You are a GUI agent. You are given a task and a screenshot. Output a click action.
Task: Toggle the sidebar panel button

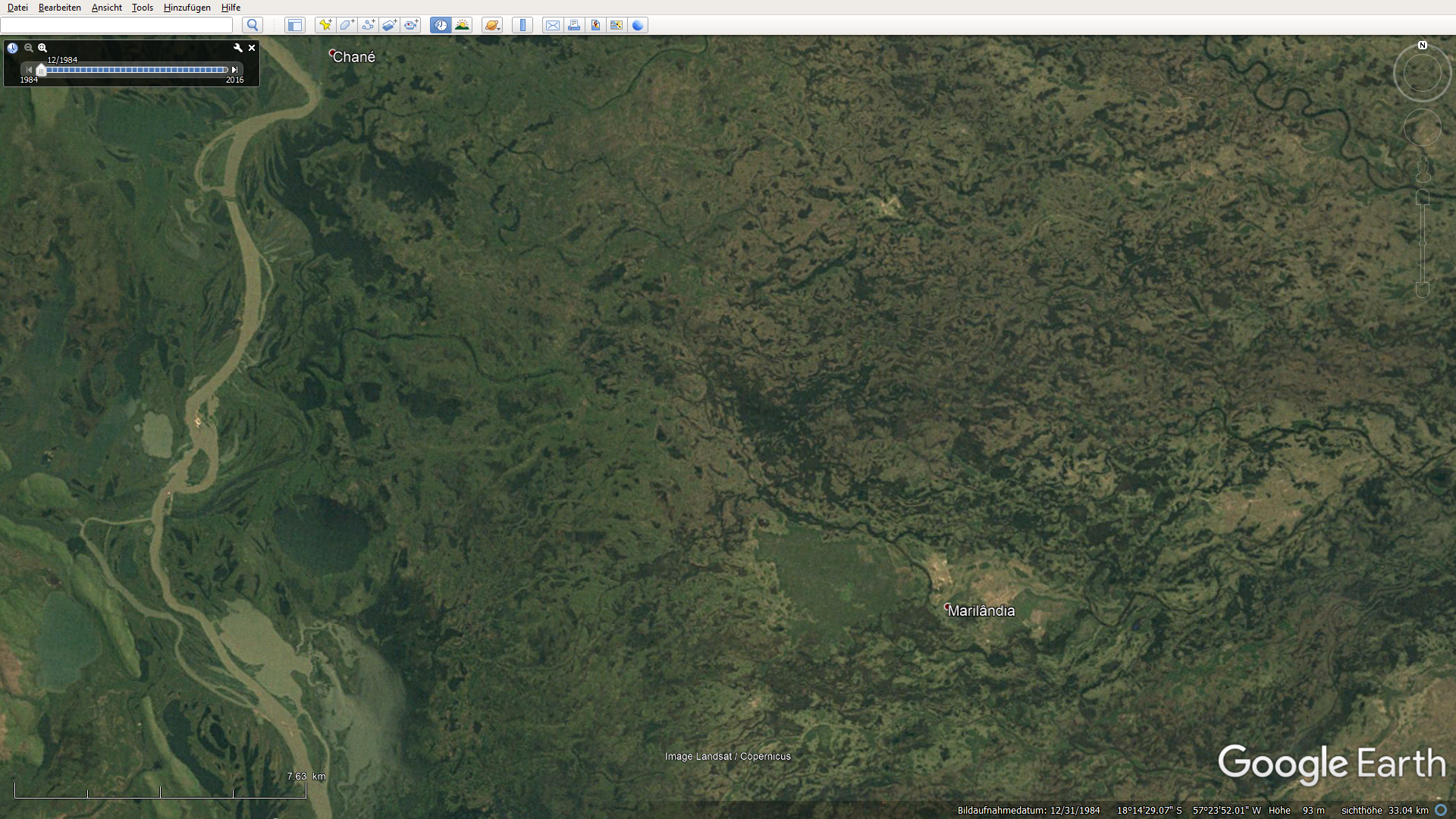(x=294, y=25)
